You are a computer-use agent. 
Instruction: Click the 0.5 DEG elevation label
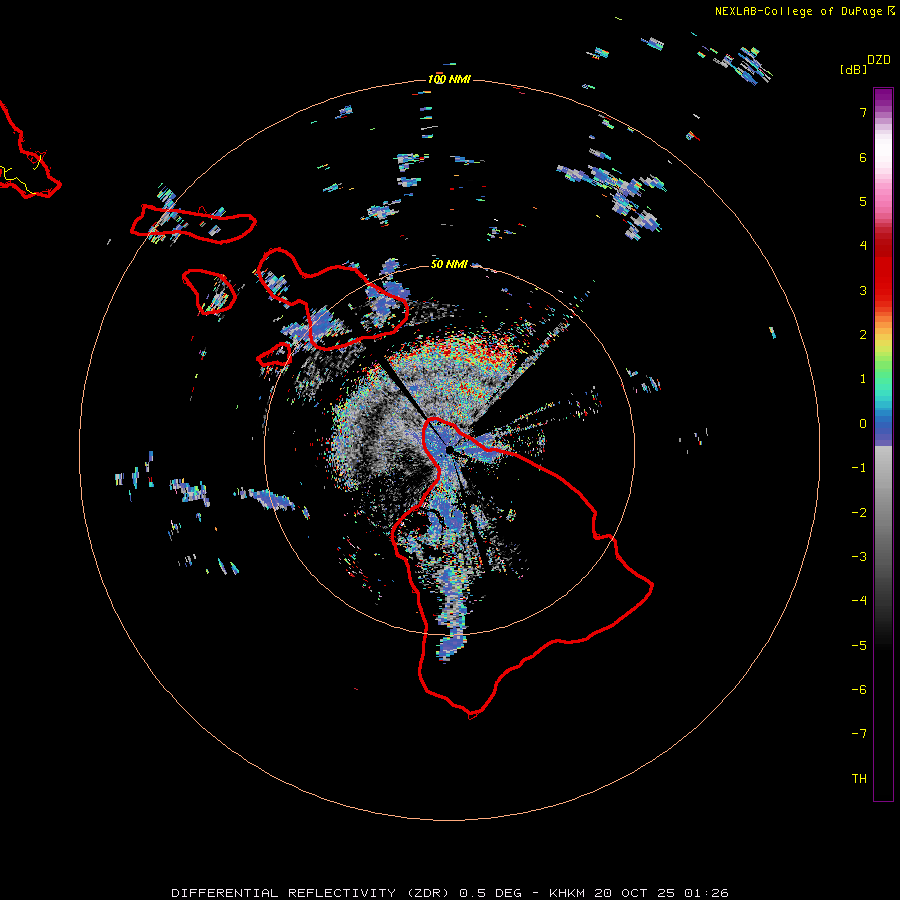tap(491, 893)
